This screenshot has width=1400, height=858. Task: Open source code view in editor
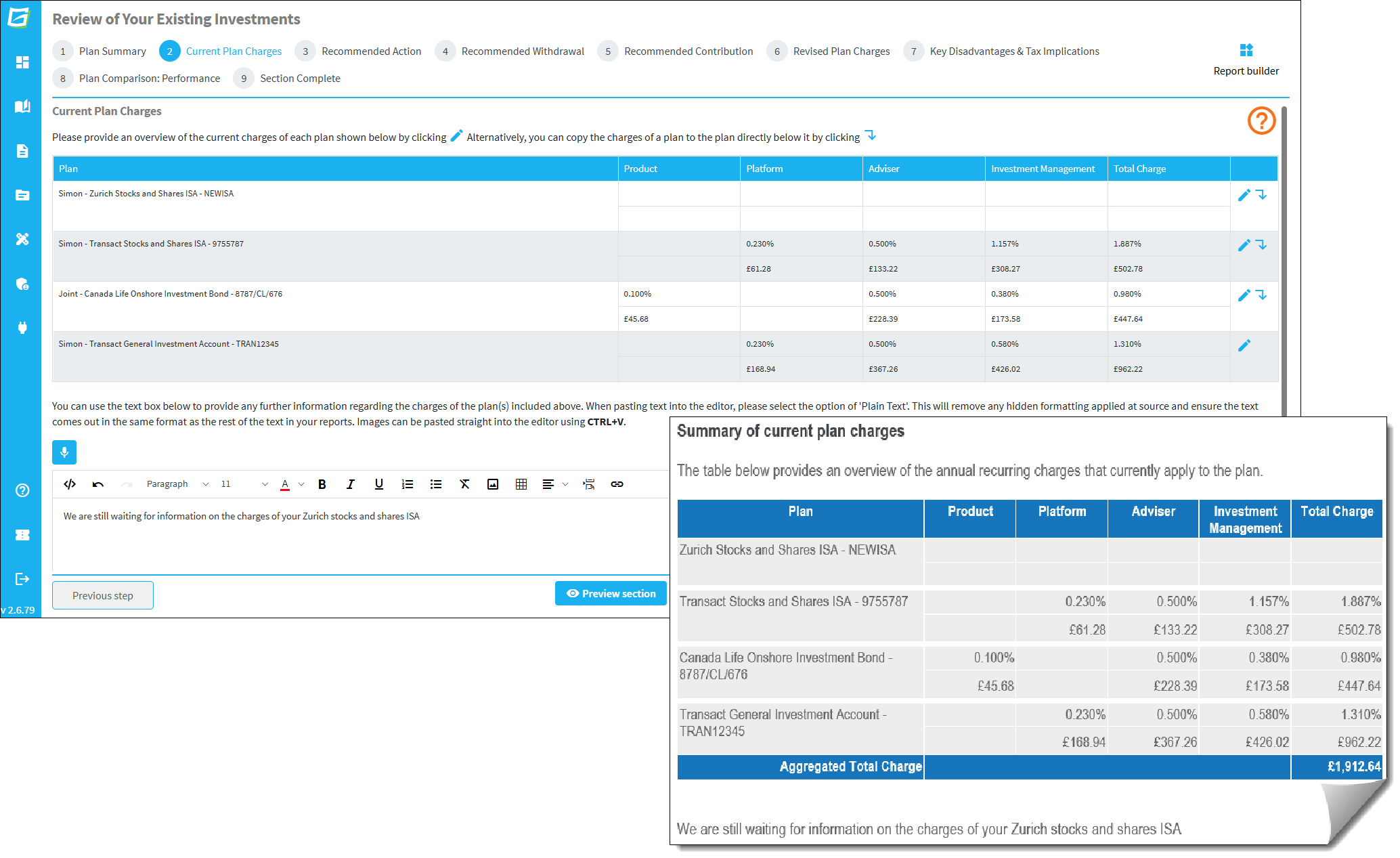[x=70, y=484]
